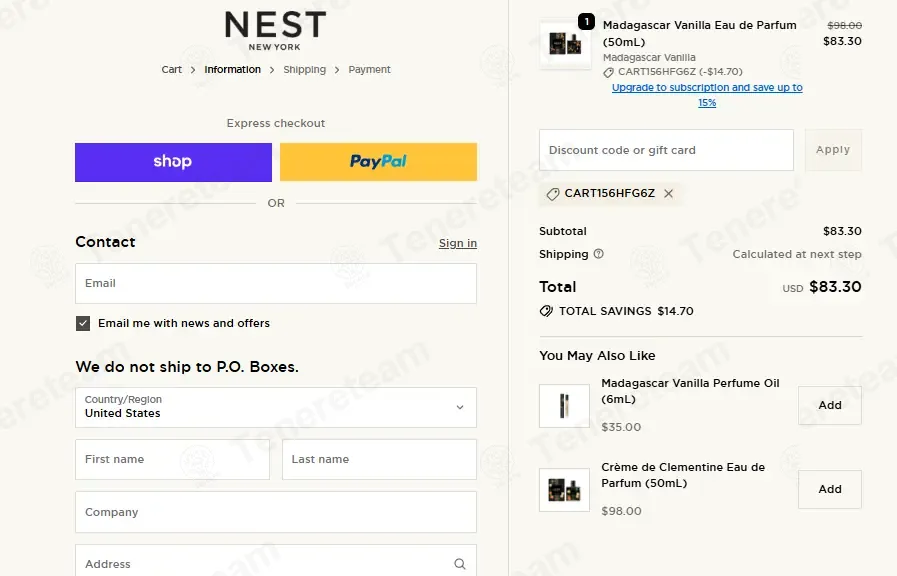The width and height of the screenshot is (897, 576).
Task: Click the 'You May Also Like' heading
Action: 597,356
